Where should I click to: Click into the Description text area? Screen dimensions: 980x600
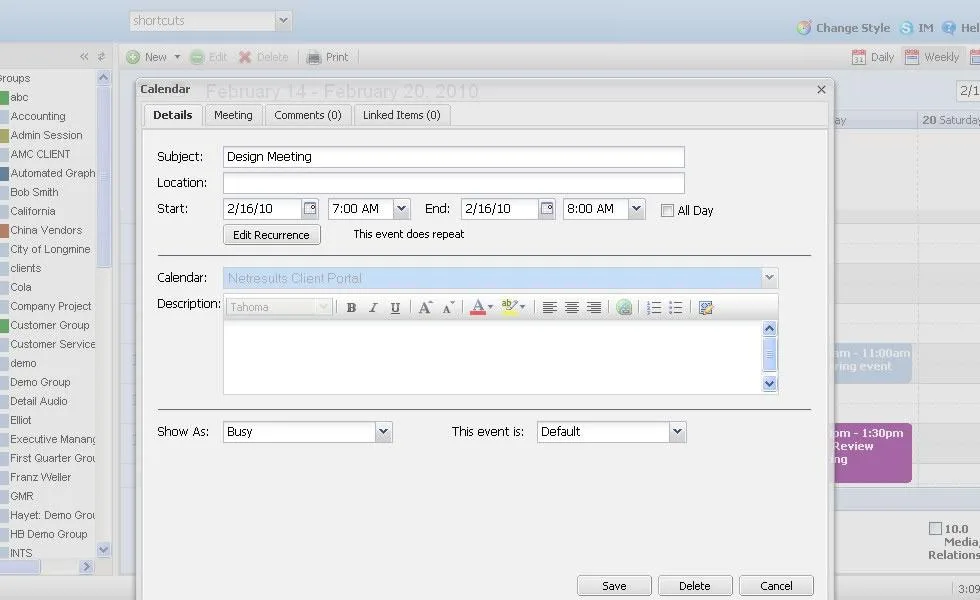pyautogui.click(x=492, y=357)
